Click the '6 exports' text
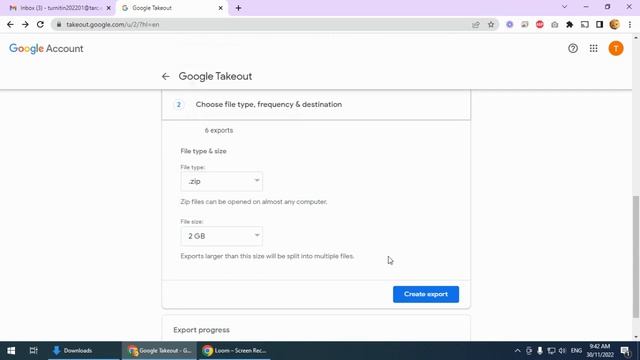The width and height of the screenshot is (640, 360). coord(219,130)
